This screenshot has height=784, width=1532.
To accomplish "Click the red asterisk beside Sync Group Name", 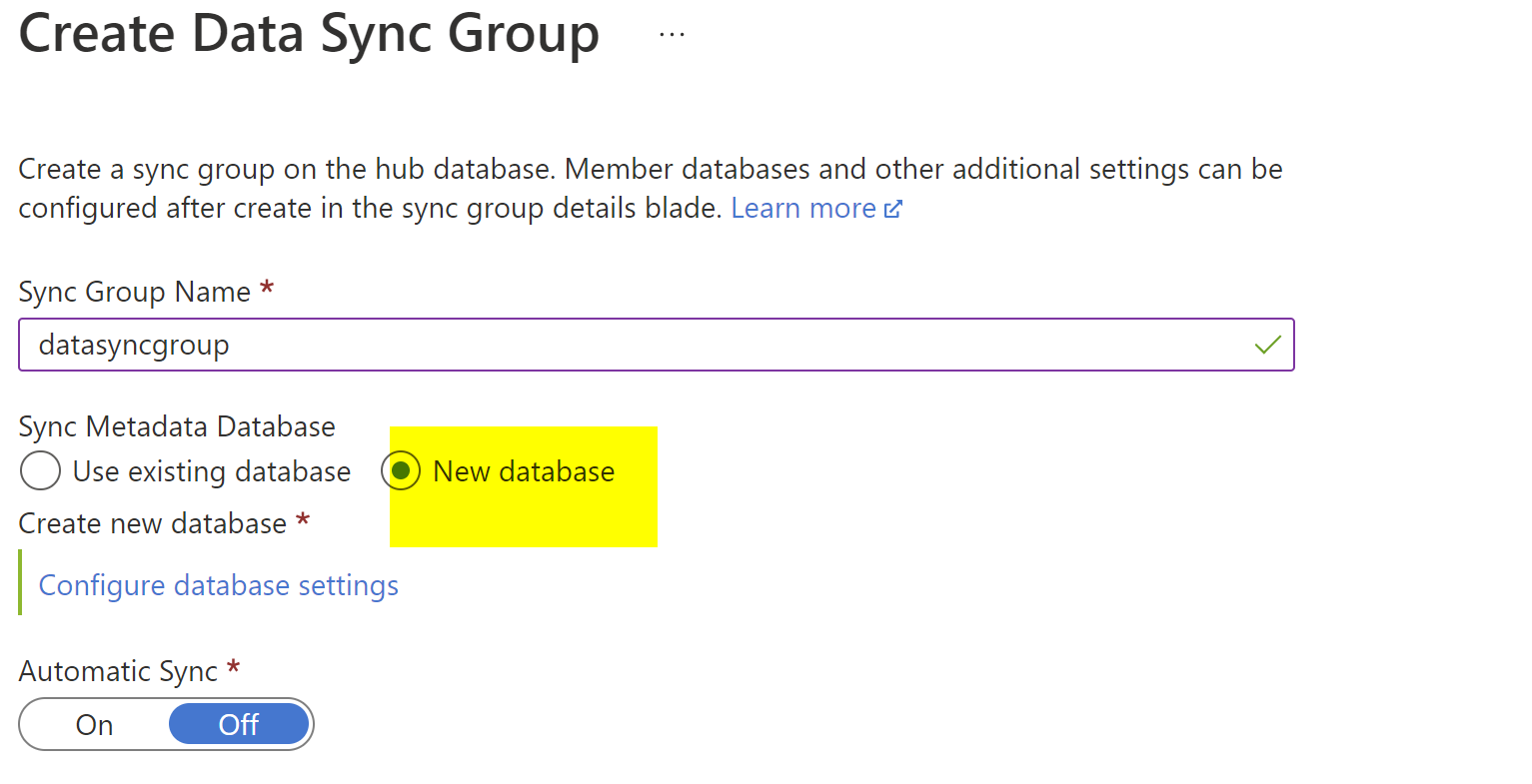I will pos(267,290).
